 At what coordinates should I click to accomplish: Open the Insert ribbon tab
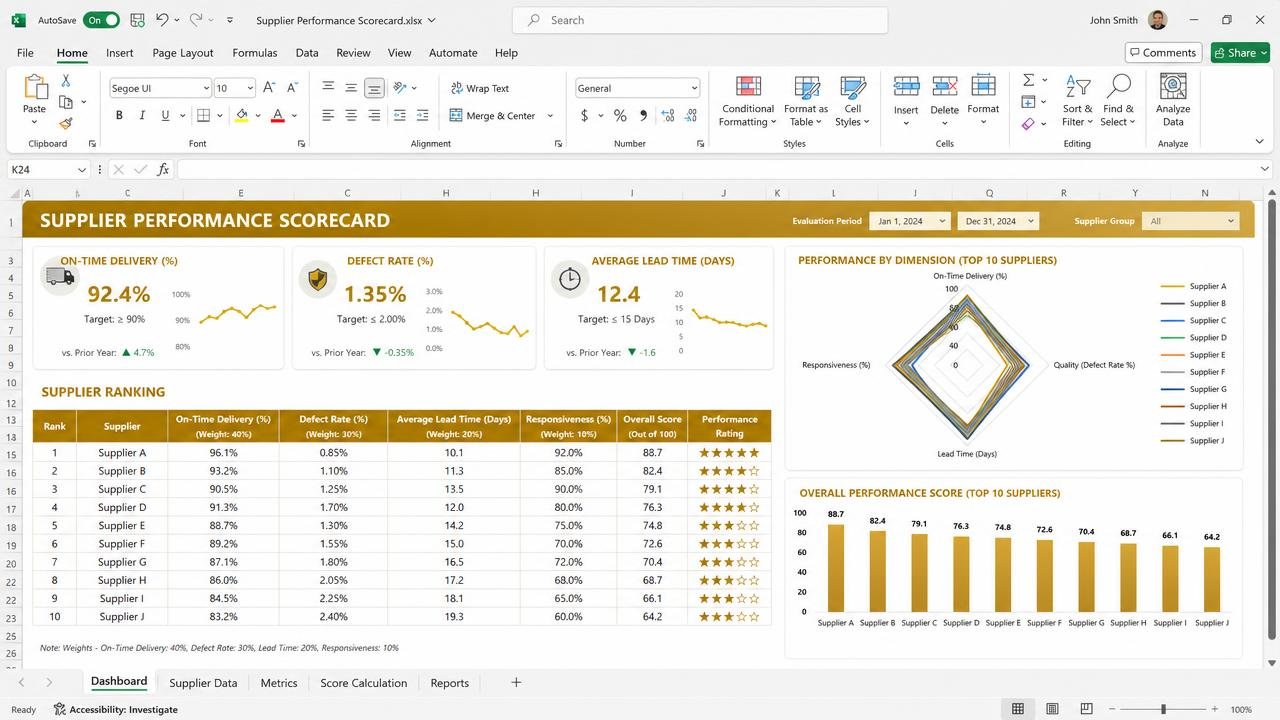pos(120,53)
